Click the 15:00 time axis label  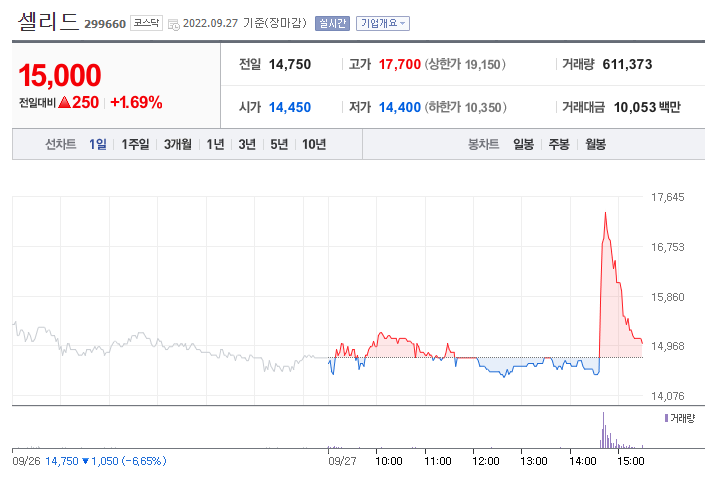click(x=631, y=461)
